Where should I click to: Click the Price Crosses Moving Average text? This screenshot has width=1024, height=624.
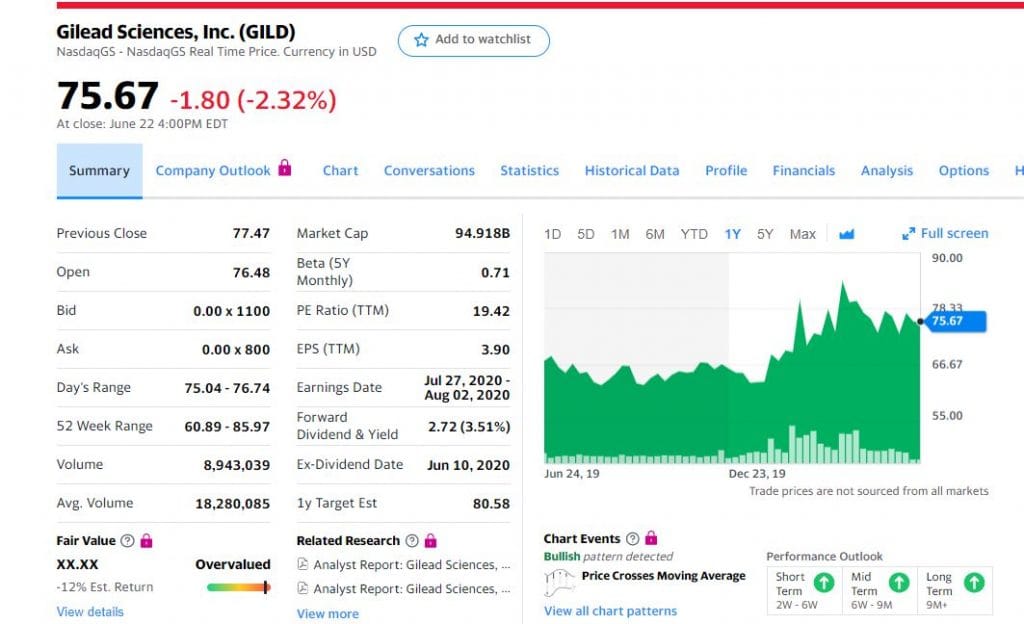coord(664,576)
